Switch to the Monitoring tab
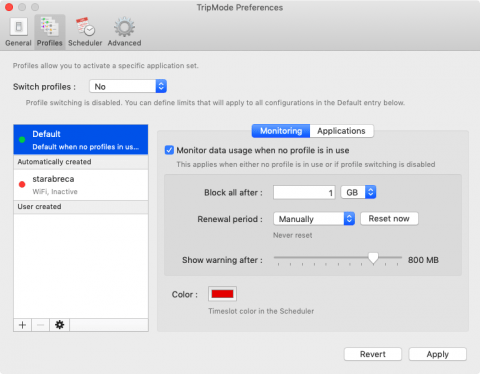This screenshot has width=480, height=374. tap(281, 131)
